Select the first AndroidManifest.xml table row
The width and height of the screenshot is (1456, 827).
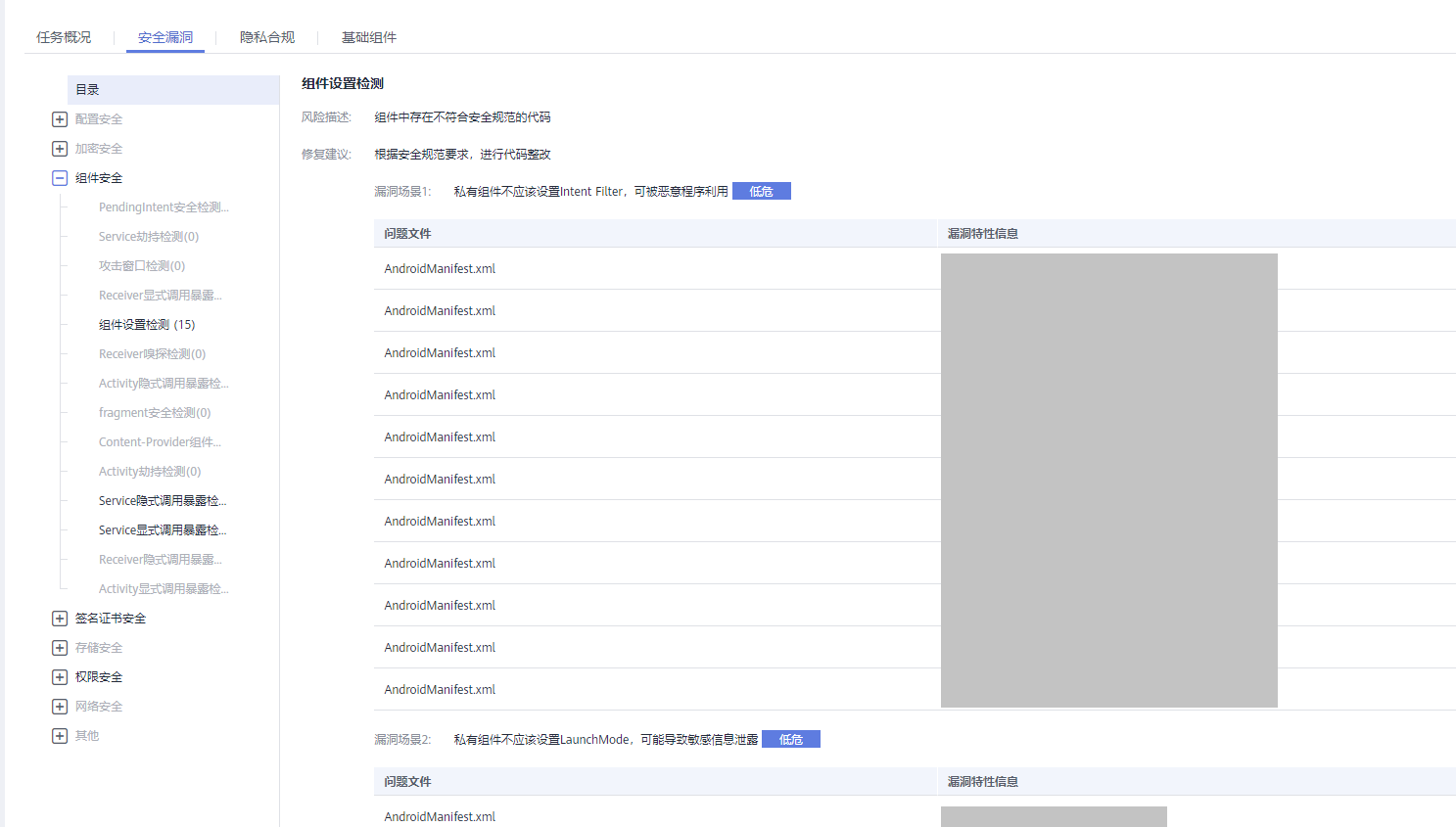point(439,268)
